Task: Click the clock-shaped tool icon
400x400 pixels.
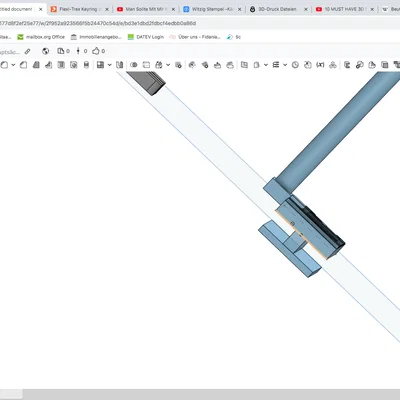Action: point(295,65)
